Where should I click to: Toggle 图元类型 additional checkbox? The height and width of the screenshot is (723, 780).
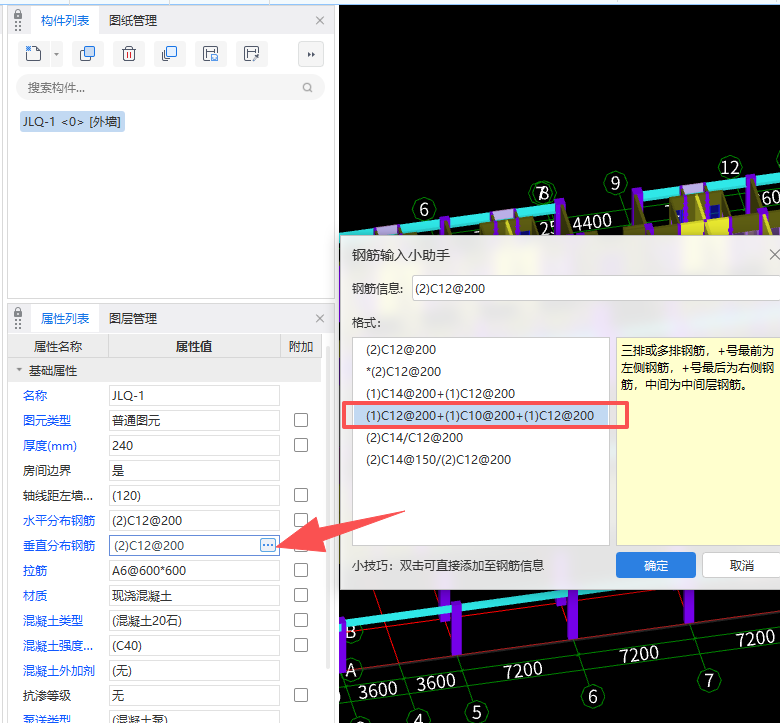(301, 420)
